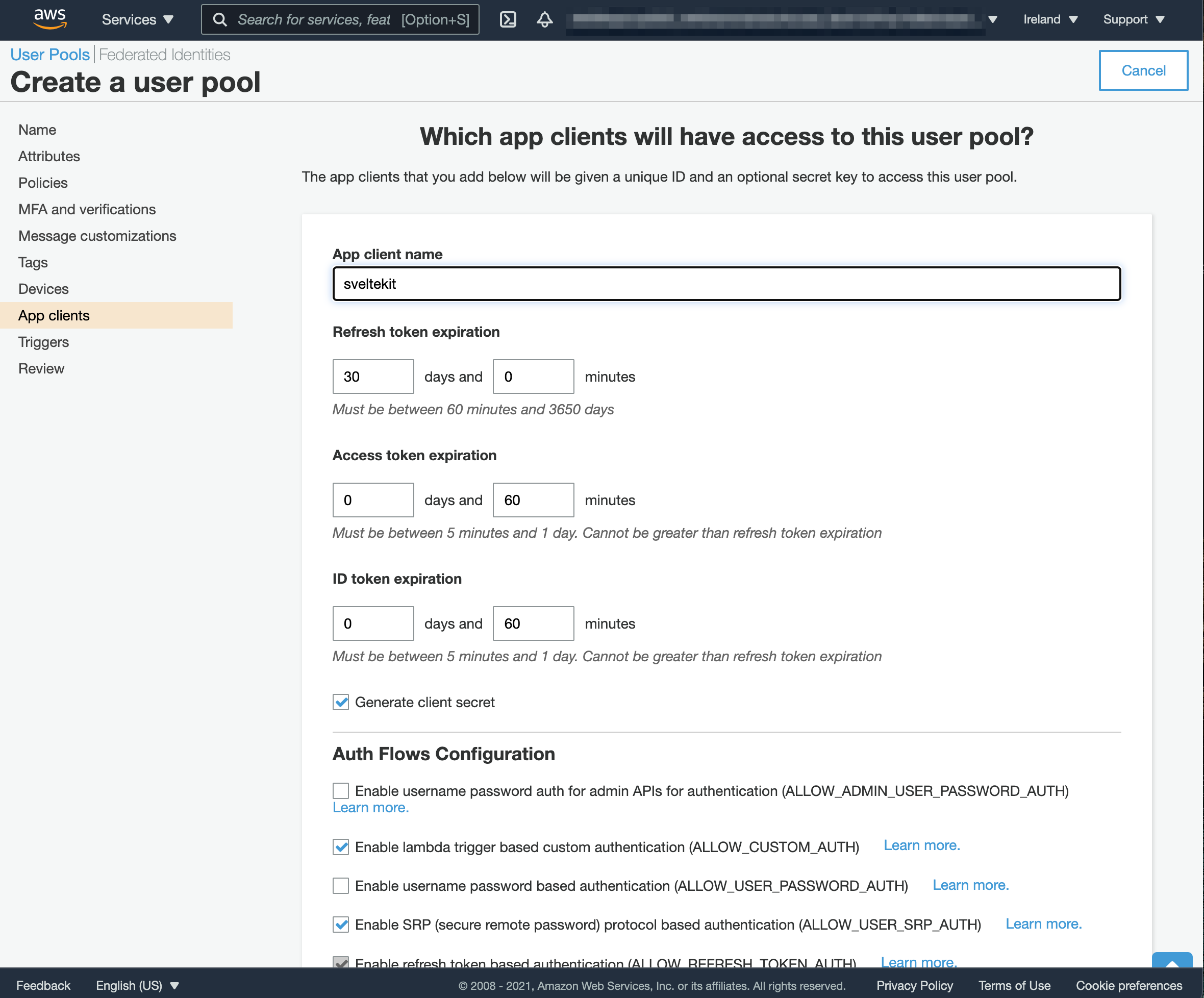Screen dimensions: 1204x998
Task: Open the Support menu
Action: click(1133, 19)
